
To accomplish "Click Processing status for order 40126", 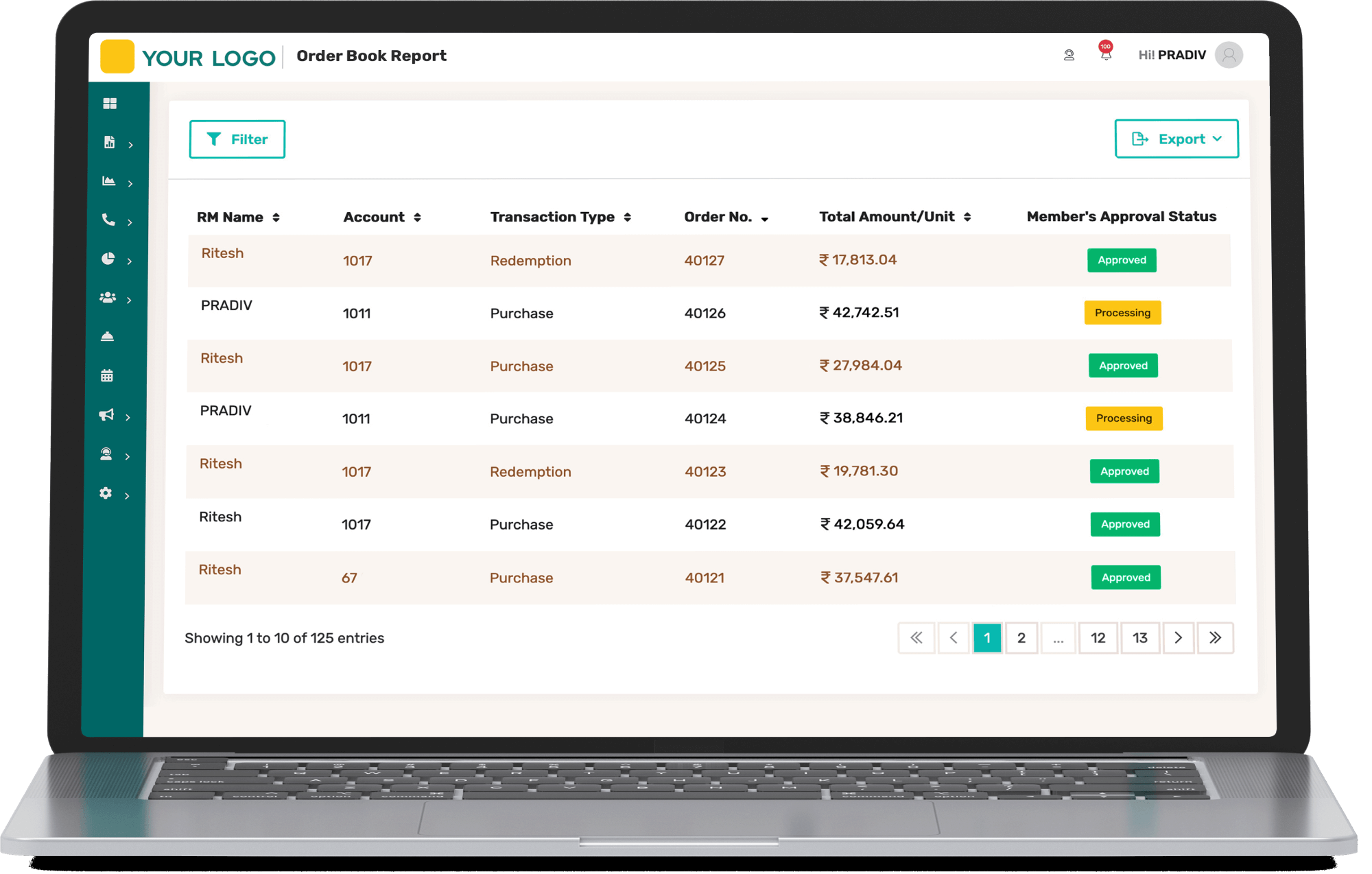I will coord(1122,313).
